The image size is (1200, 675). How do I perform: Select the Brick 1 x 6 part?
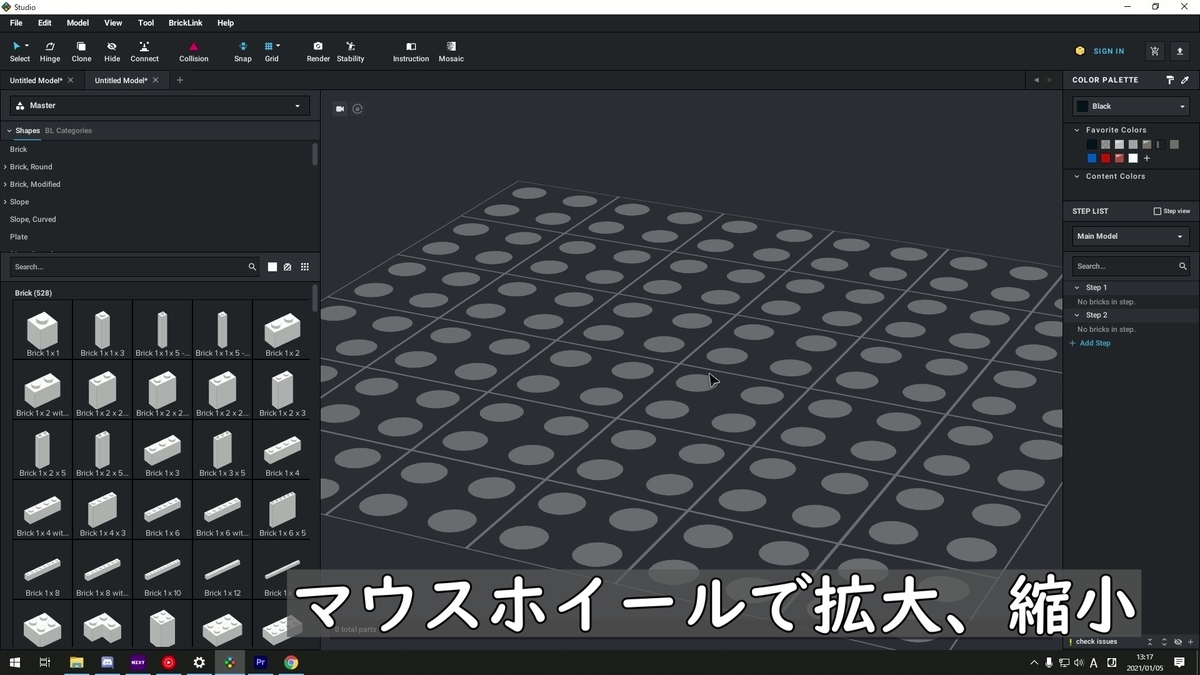(x=162, y=511)
